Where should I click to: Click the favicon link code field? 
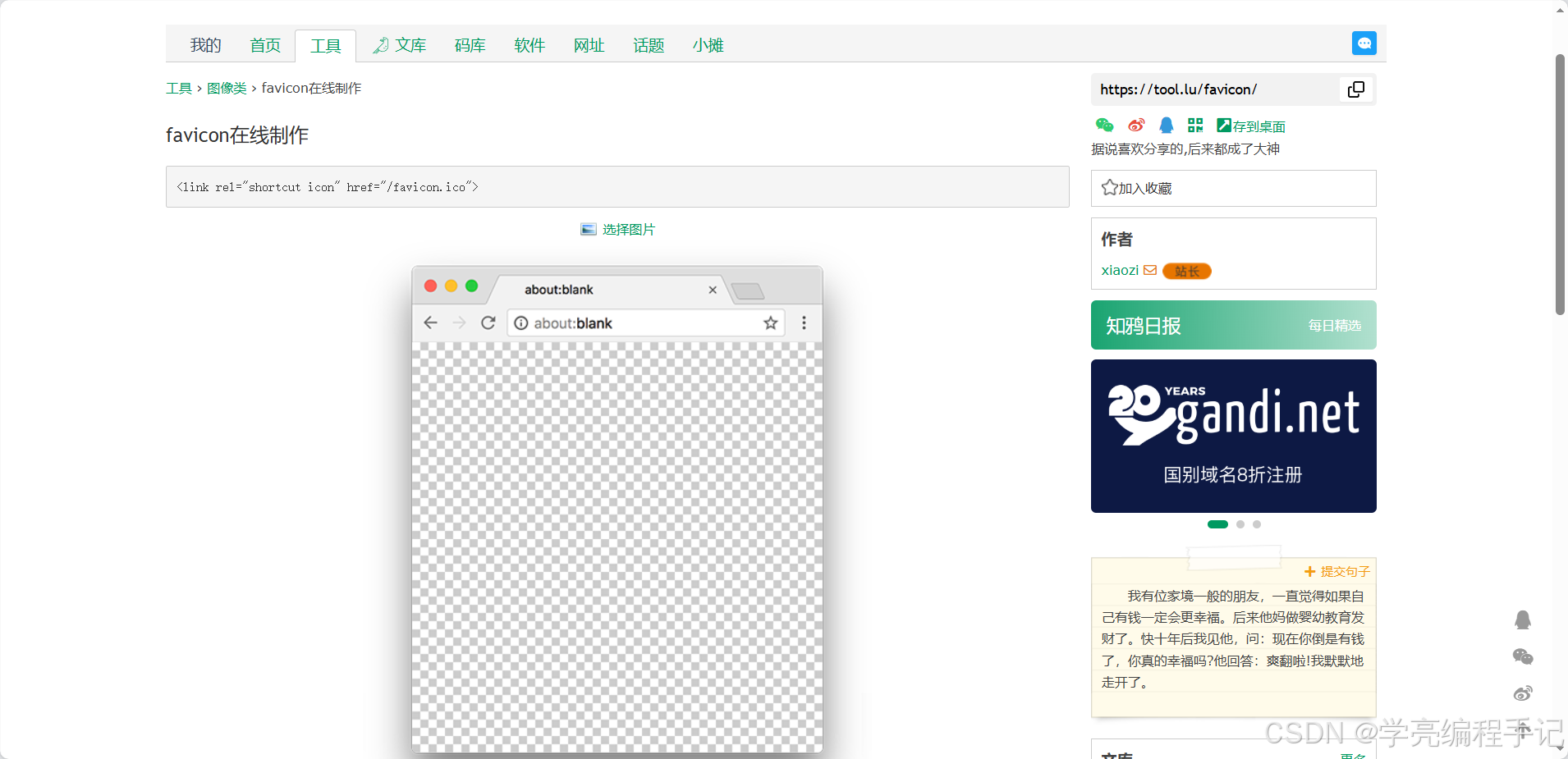617,187
